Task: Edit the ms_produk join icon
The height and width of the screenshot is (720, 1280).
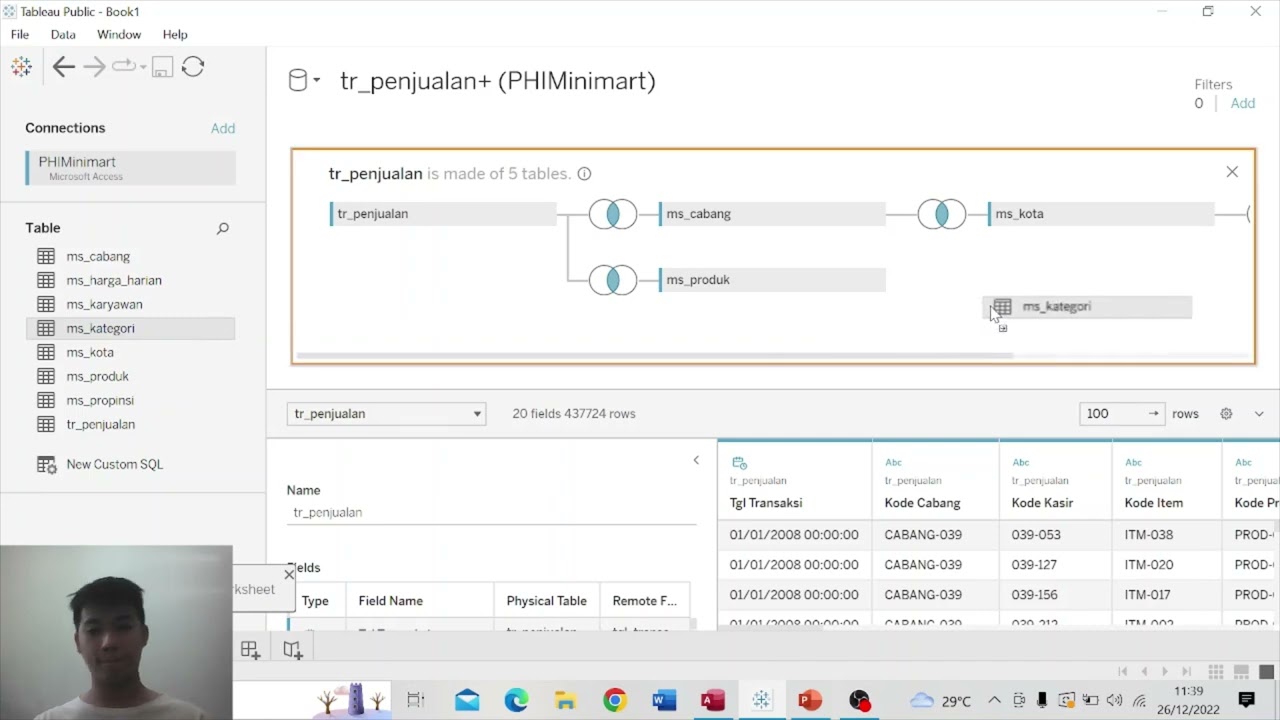Action: pyautogui.click(x=613, y=280)
